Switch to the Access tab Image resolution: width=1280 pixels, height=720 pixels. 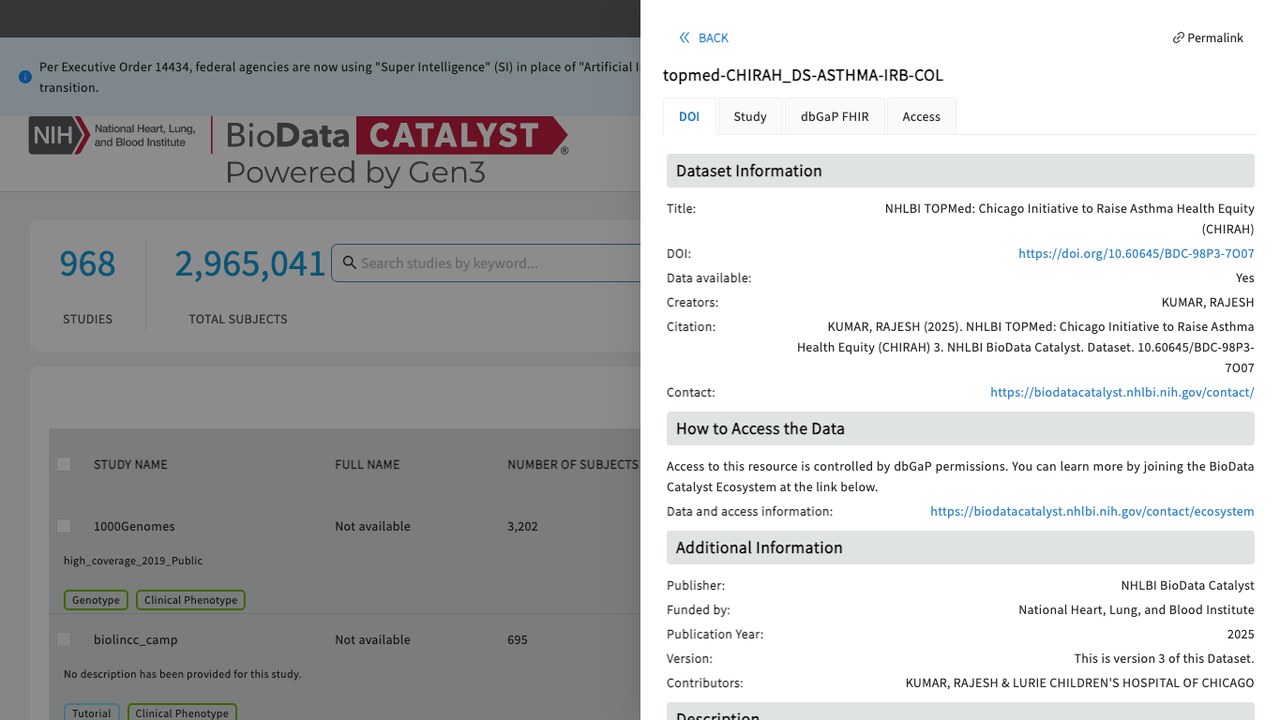(921, 116)
